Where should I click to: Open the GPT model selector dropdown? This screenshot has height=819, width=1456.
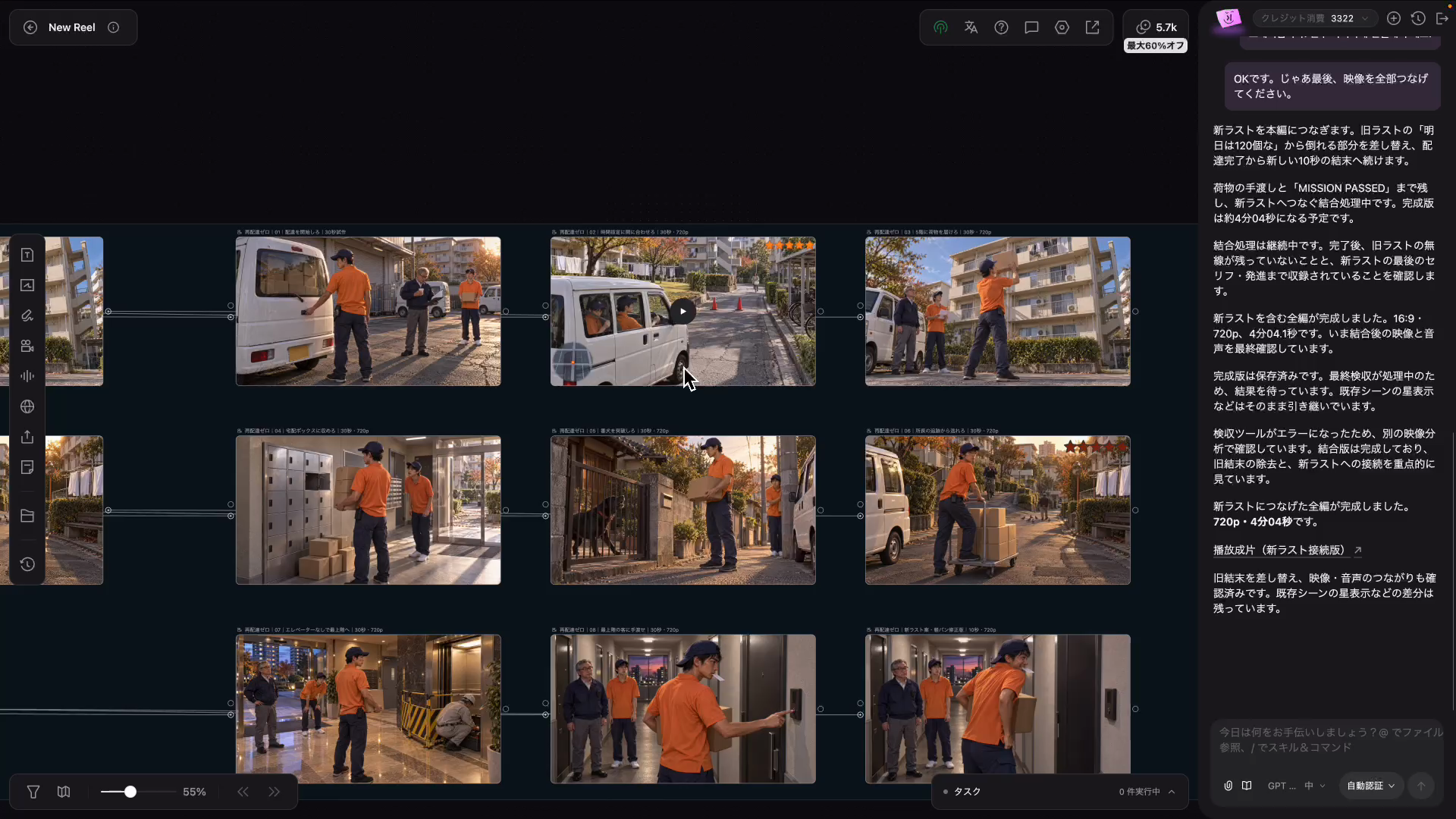click(x=1297, y=786)
